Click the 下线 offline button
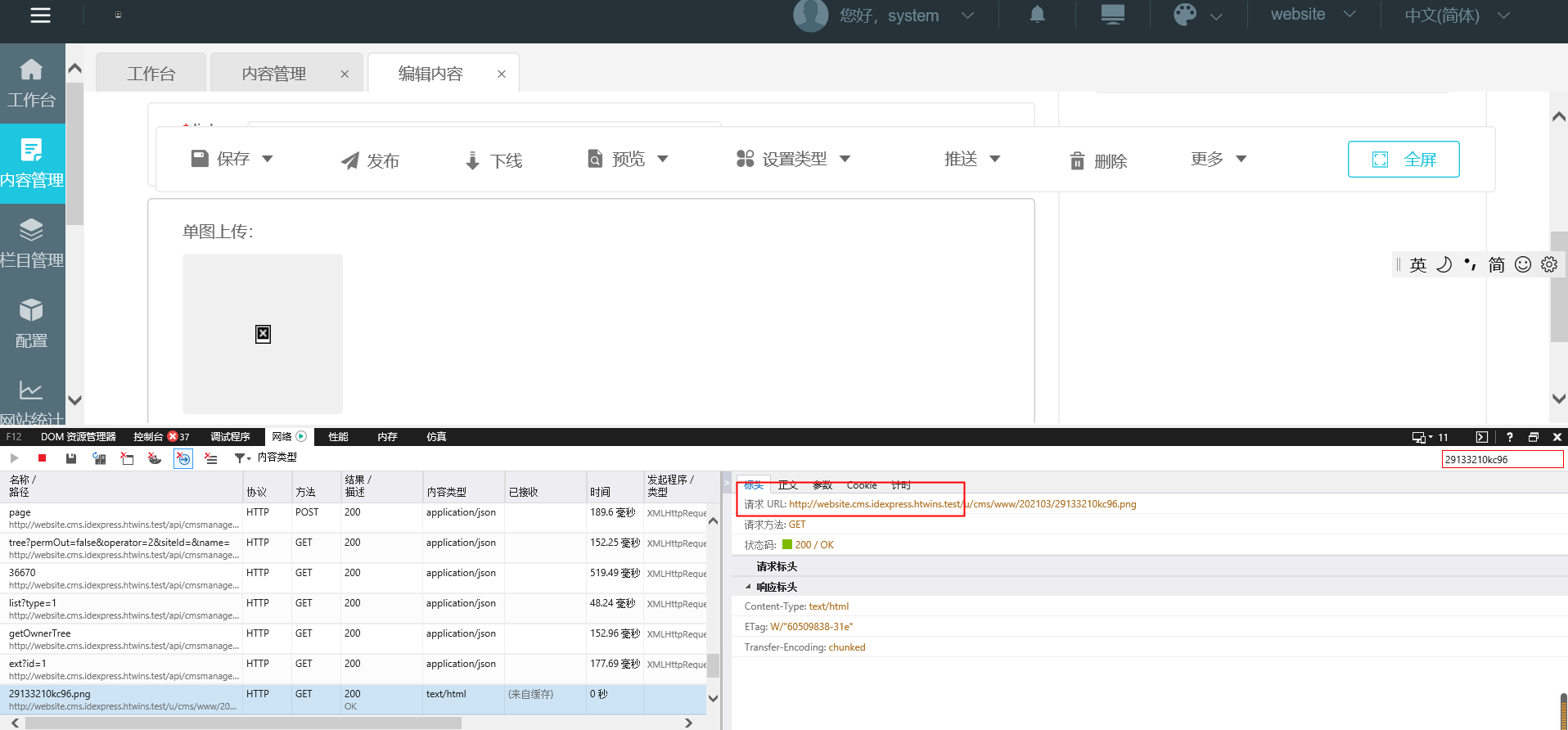1568x730 pixels. point(493,160)
